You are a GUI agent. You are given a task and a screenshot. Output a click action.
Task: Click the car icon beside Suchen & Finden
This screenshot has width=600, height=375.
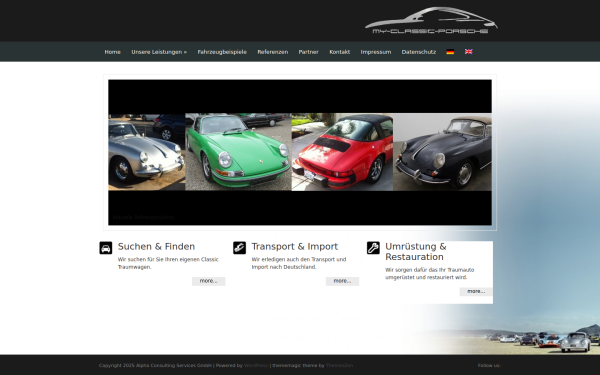tap(106, 248)
